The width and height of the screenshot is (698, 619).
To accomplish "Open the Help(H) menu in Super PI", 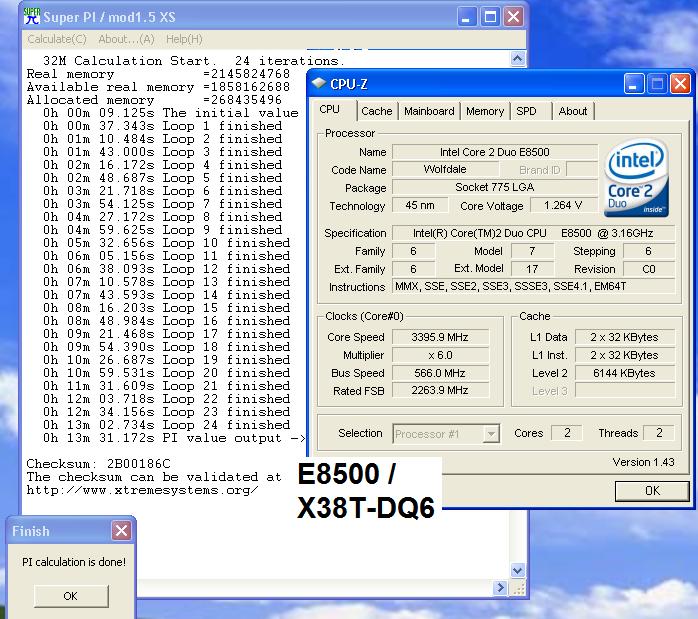I will tap(184, 39).
